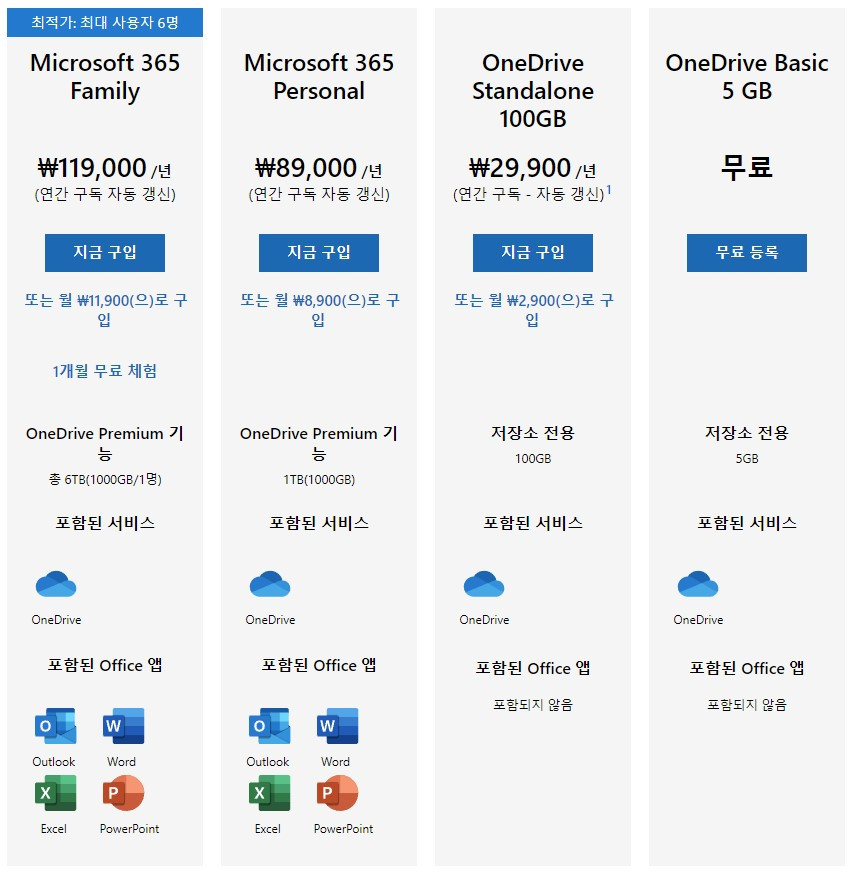
Task: Click 포함된 Office 앱 heading in Family plan
Action: (105, 665)
